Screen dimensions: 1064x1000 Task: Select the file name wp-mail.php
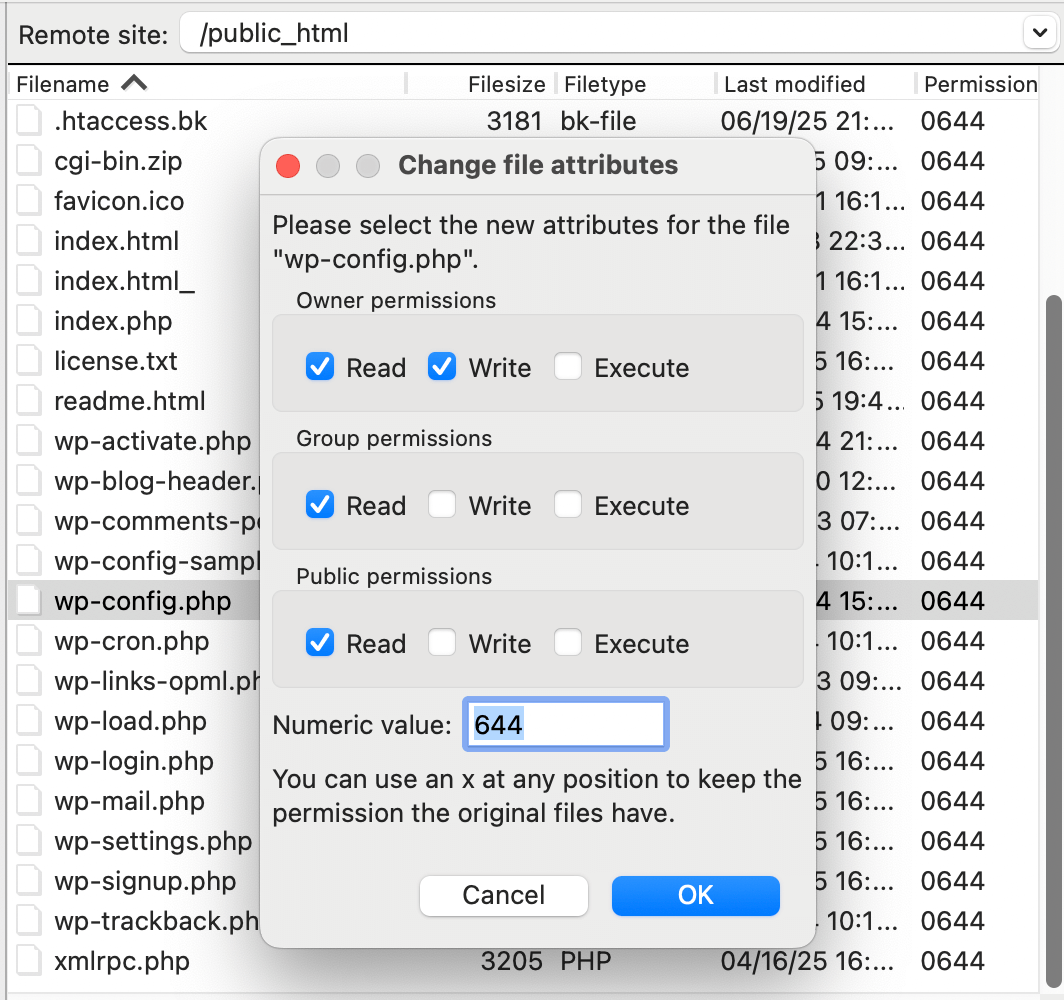pyautogui.click(x=129, y=801)
